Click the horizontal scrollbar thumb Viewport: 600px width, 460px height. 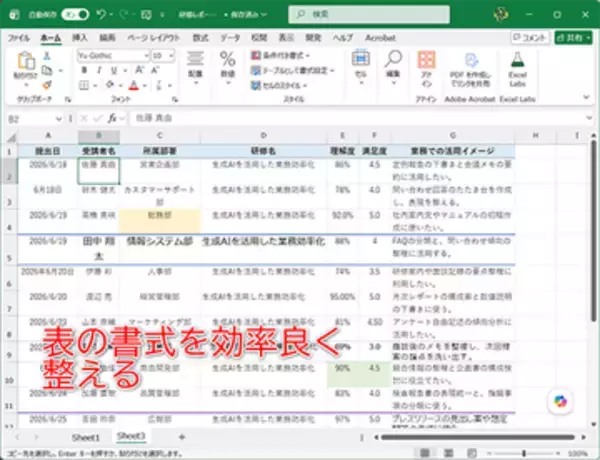click(478, 437)
